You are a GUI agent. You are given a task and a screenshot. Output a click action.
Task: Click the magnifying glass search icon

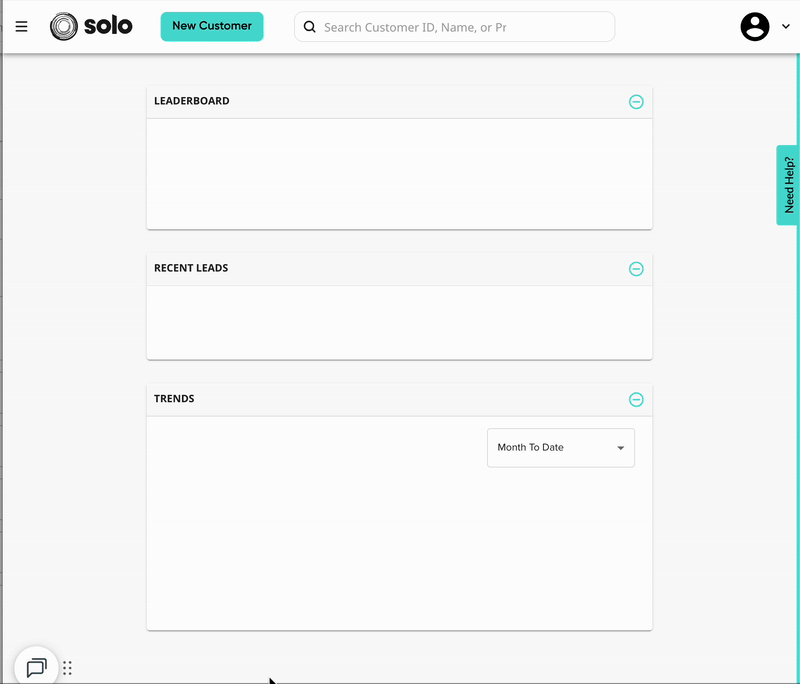[x=310, y=27]
